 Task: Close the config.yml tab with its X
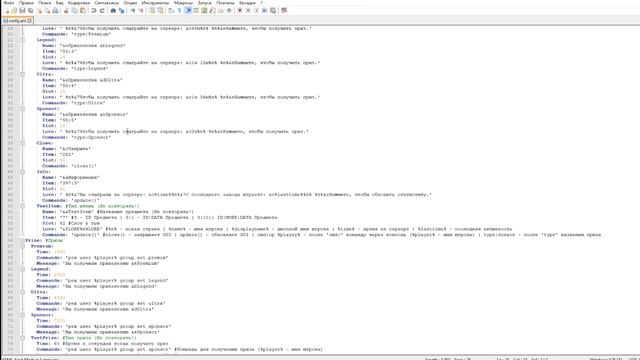[x=30, y=20]
